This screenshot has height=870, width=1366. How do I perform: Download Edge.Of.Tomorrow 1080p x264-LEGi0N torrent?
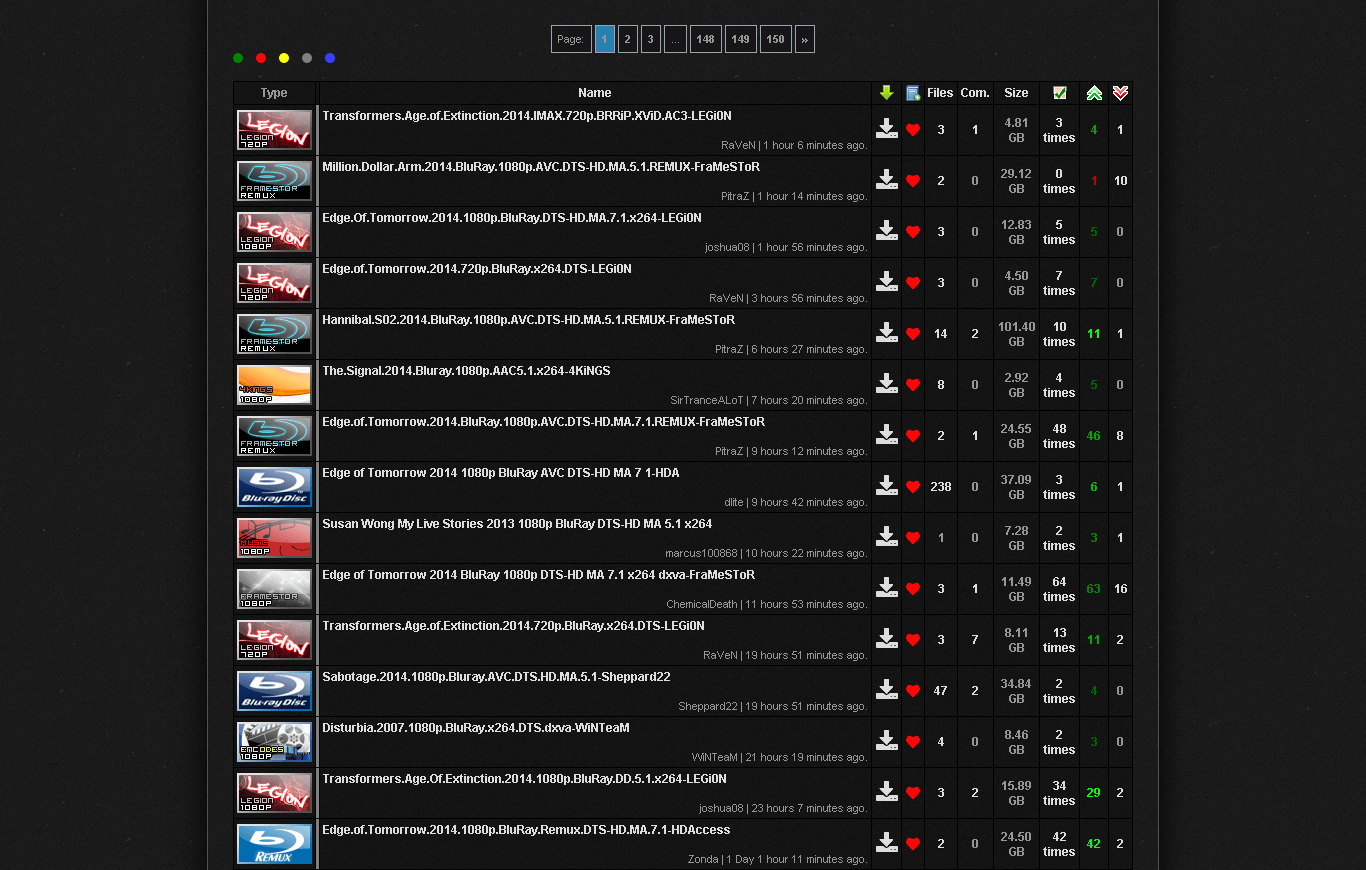click(886, 231)
